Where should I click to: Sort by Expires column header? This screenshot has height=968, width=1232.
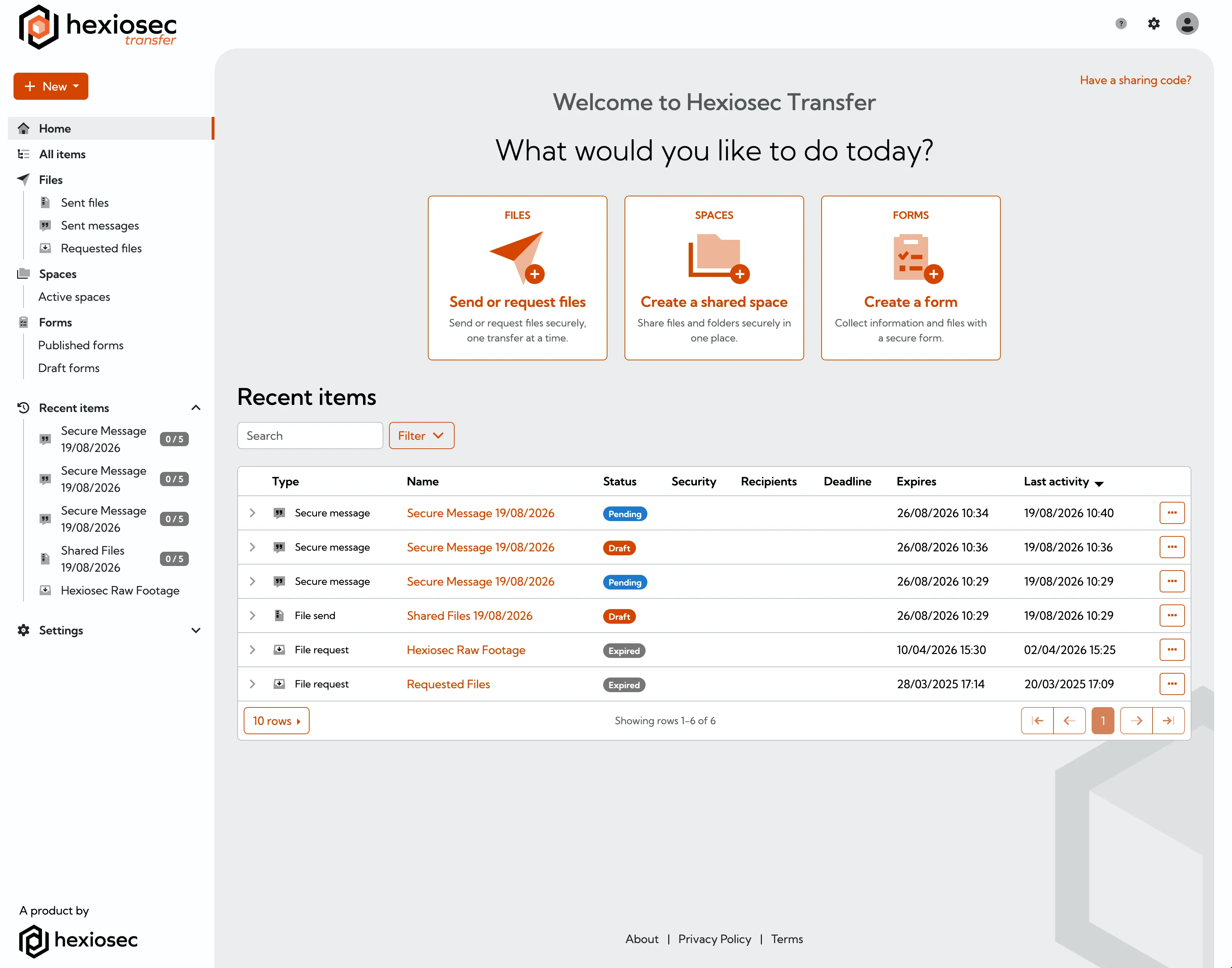coord(916,482)
